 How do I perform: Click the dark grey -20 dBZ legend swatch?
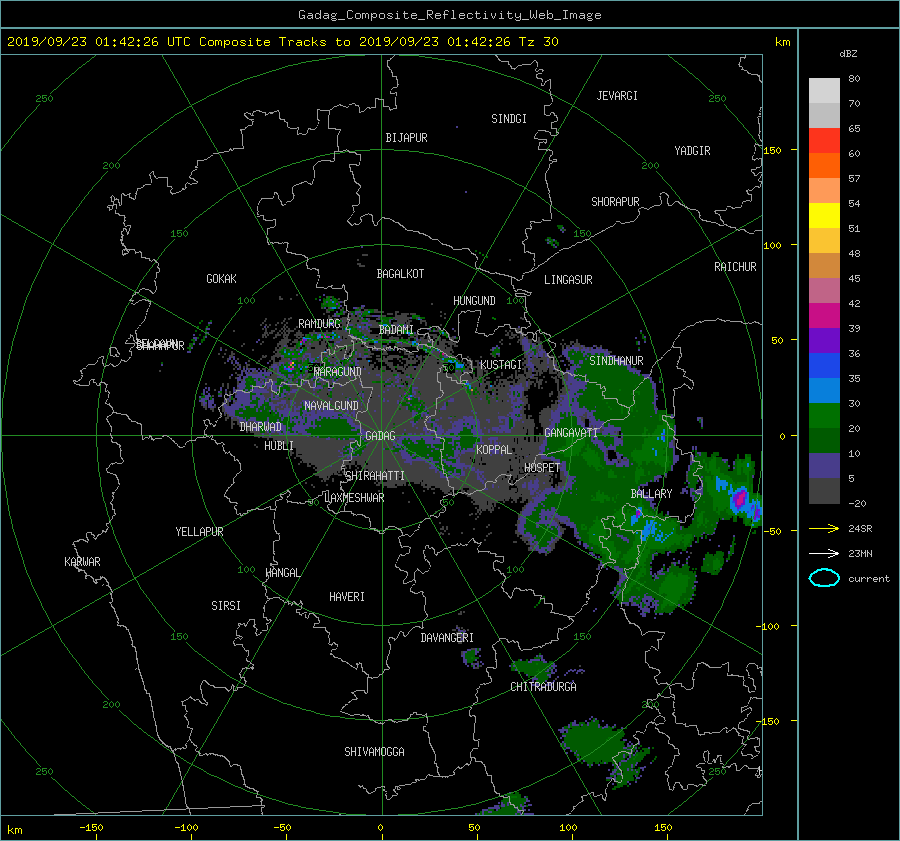pyautogui.click(x=824, y=491)
